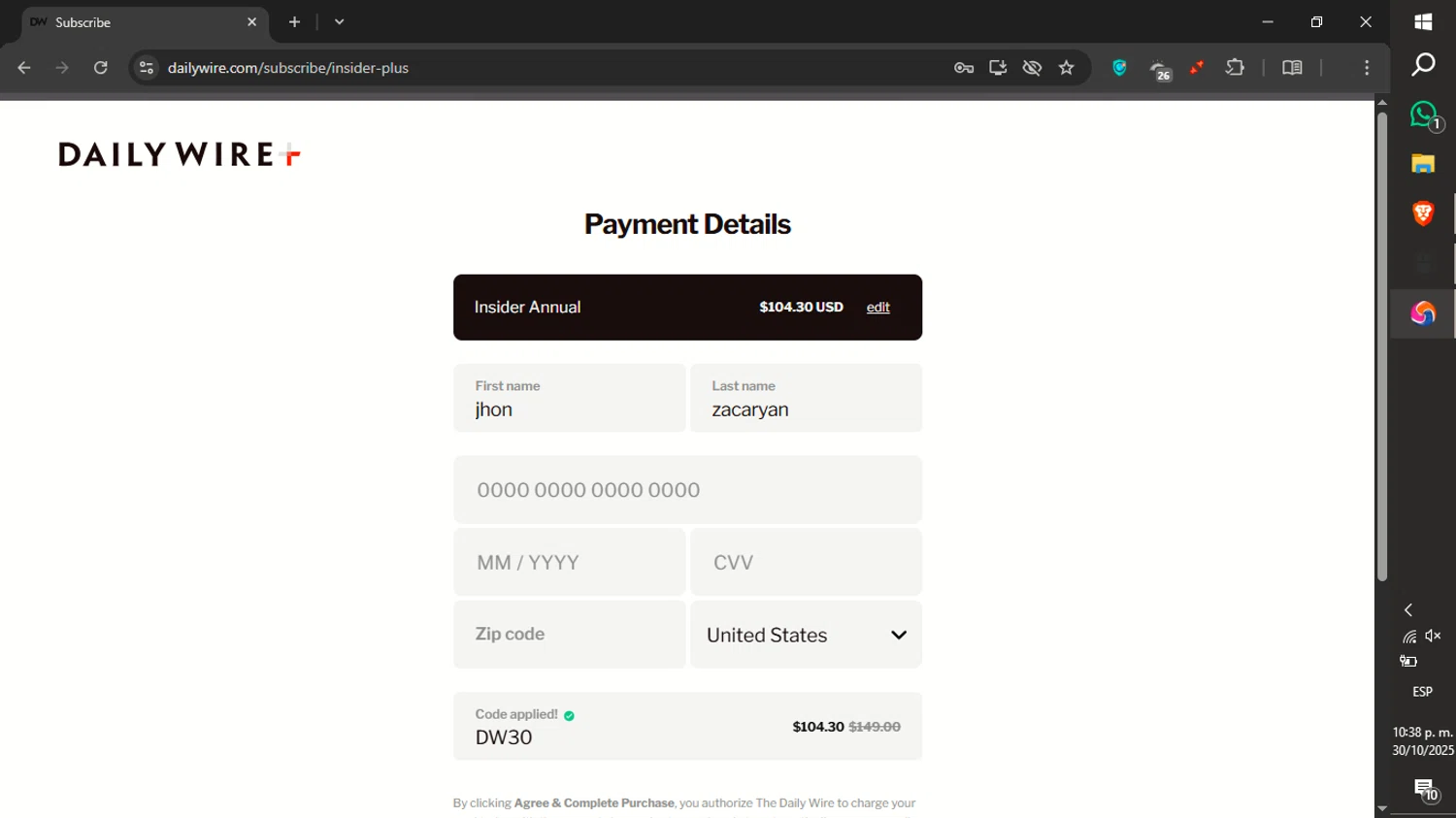Open WhatsApp from the taskbar
The width and height of the screenshot is (1456, 818).
(1424, 115)
